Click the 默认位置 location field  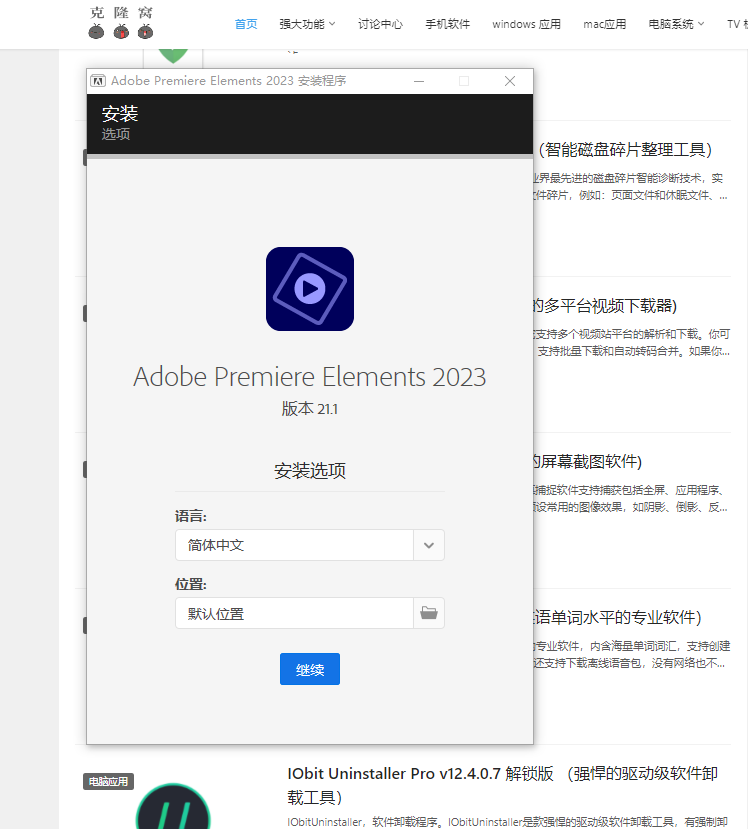tap(294, 613)
